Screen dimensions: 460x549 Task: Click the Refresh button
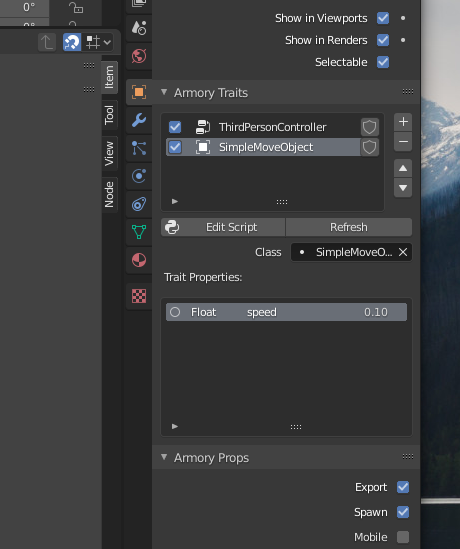(x=349, y=227)
